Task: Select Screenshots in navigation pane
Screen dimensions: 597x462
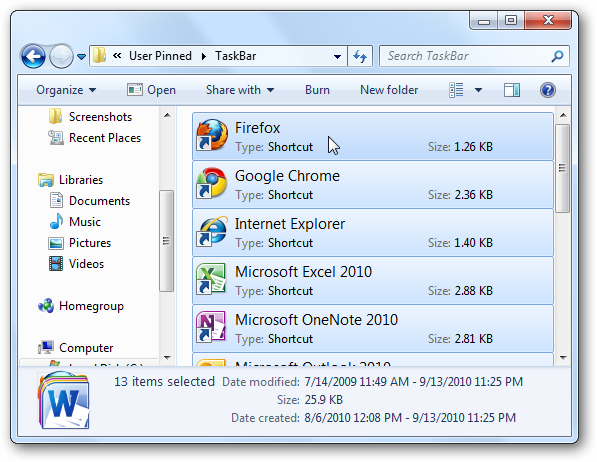Action: coord(100,117)
